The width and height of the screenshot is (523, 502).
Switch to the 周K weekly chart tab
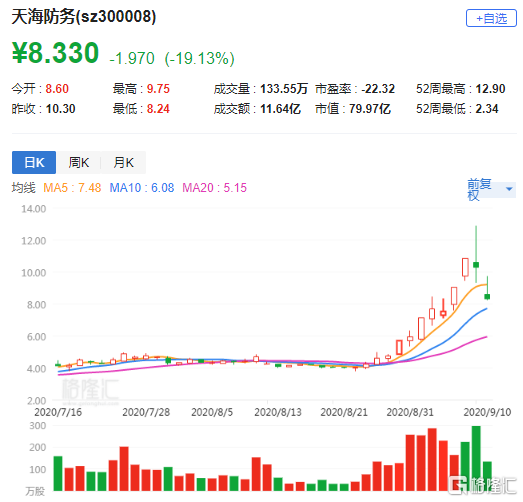point(78,162)
